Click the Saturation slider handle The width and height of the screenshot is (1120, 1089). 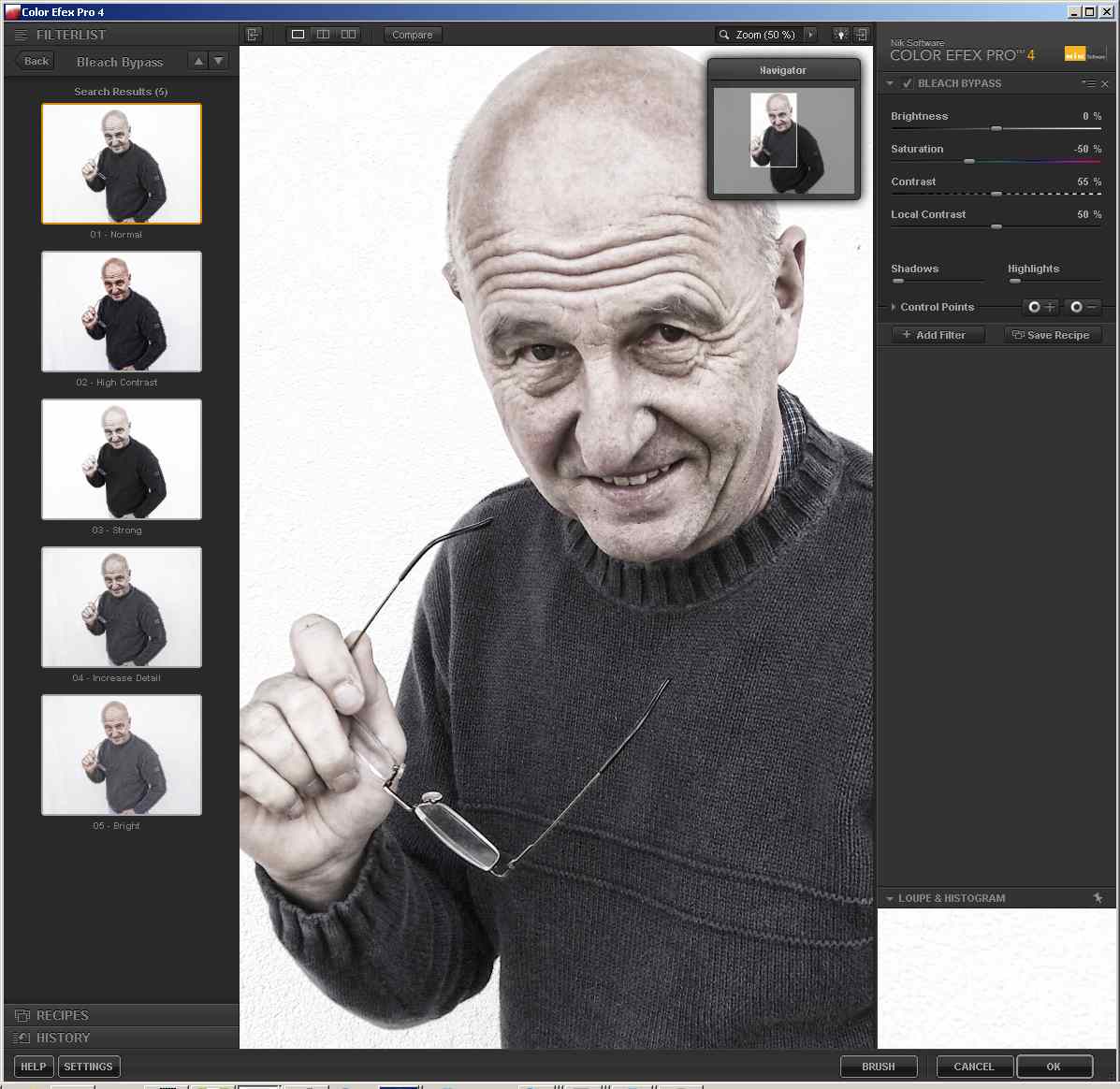(969, 162)
